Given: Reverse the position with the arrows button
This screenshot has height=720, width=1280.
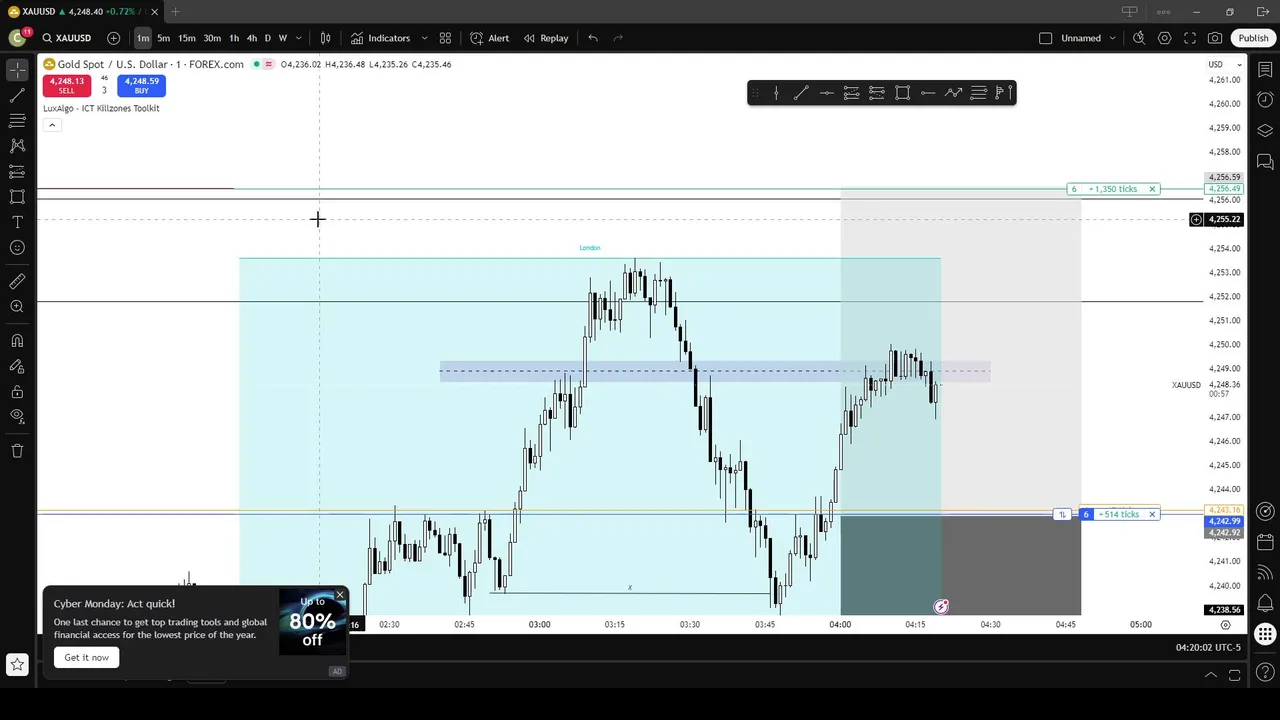Looking at the screenshot, I should pos(1062,514).
